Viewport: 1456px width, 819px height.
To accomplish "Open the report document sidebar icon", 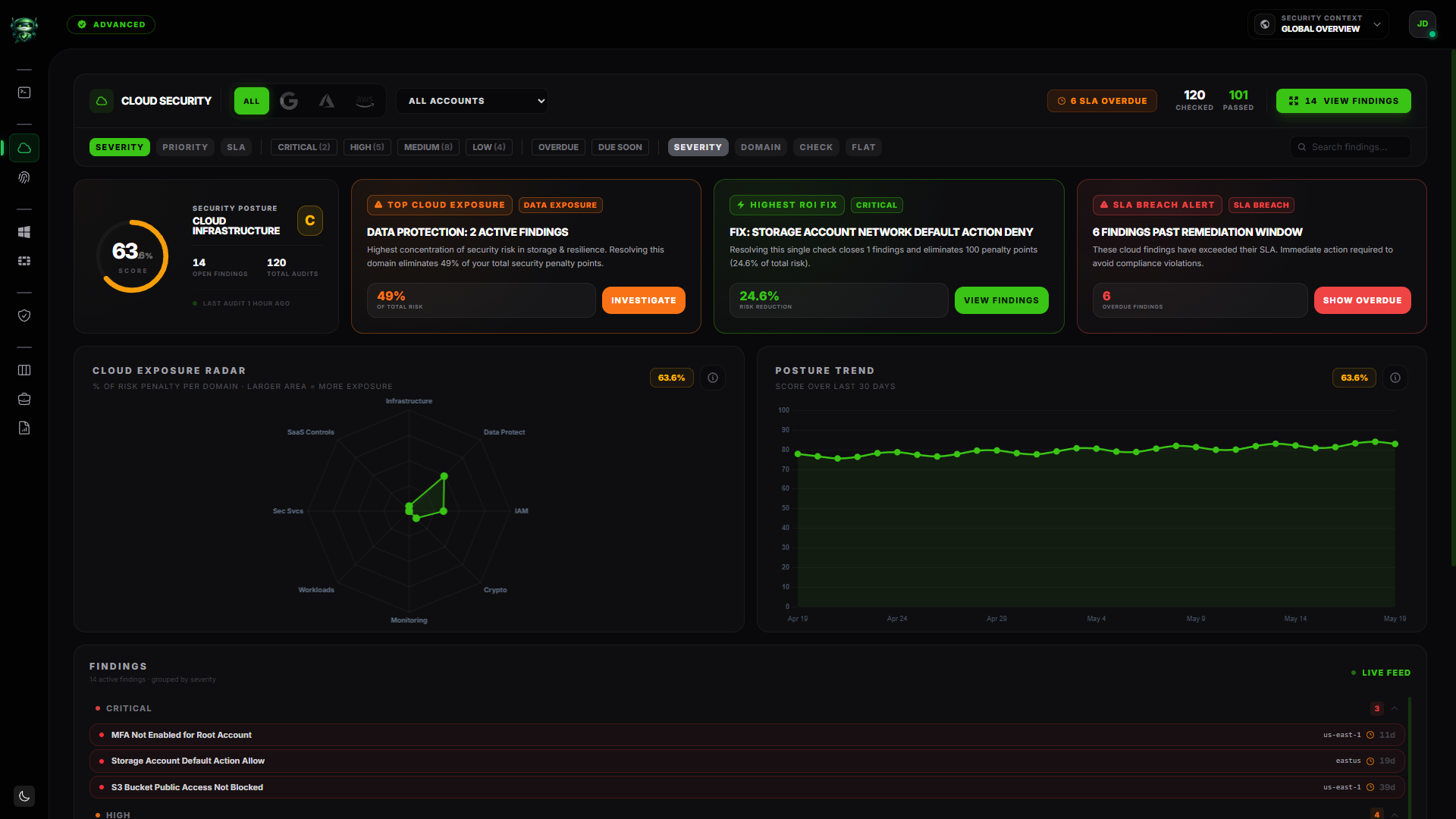I will 24,428.
